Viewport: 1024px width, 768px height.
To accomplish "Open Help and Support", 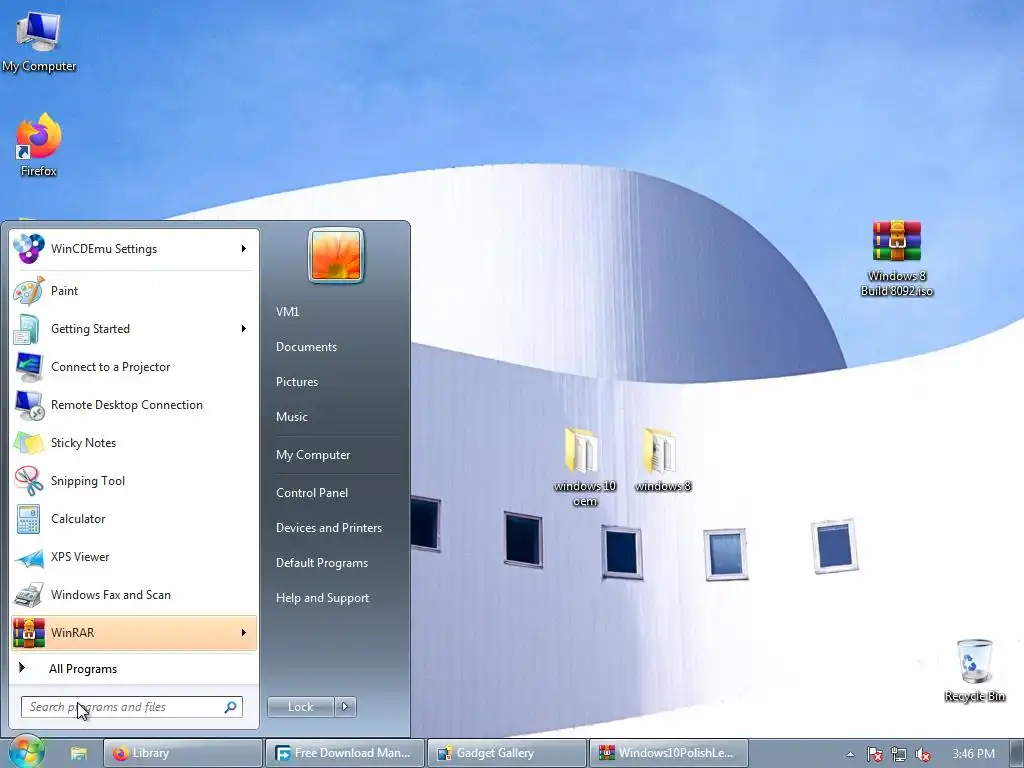I will (322, 598).
